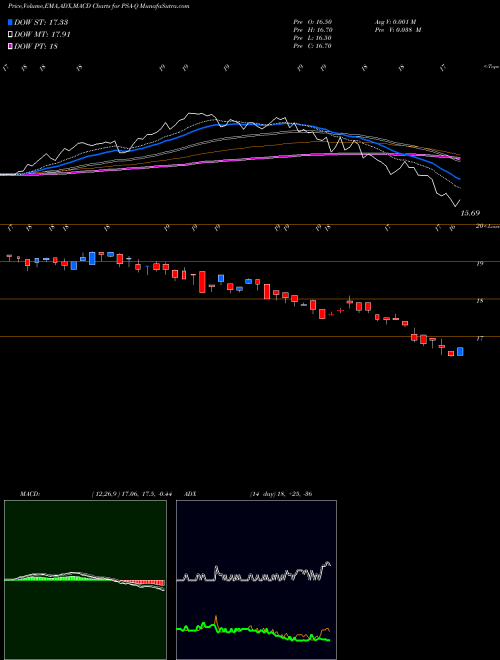Click the magenta DOW PT legend swatch

click(x=11, y=46)
